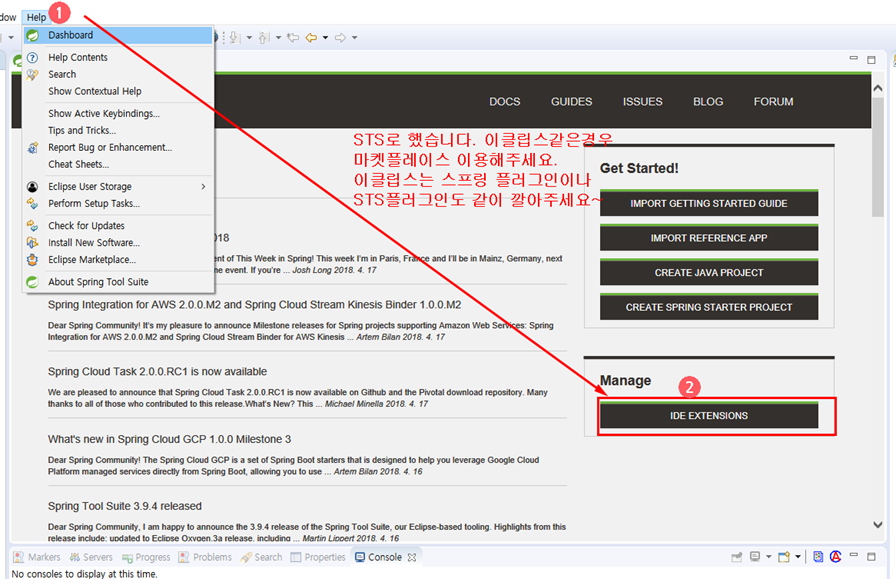Open the Spring Cloud Task 2.0.0.RC1 article

point(157,372)
